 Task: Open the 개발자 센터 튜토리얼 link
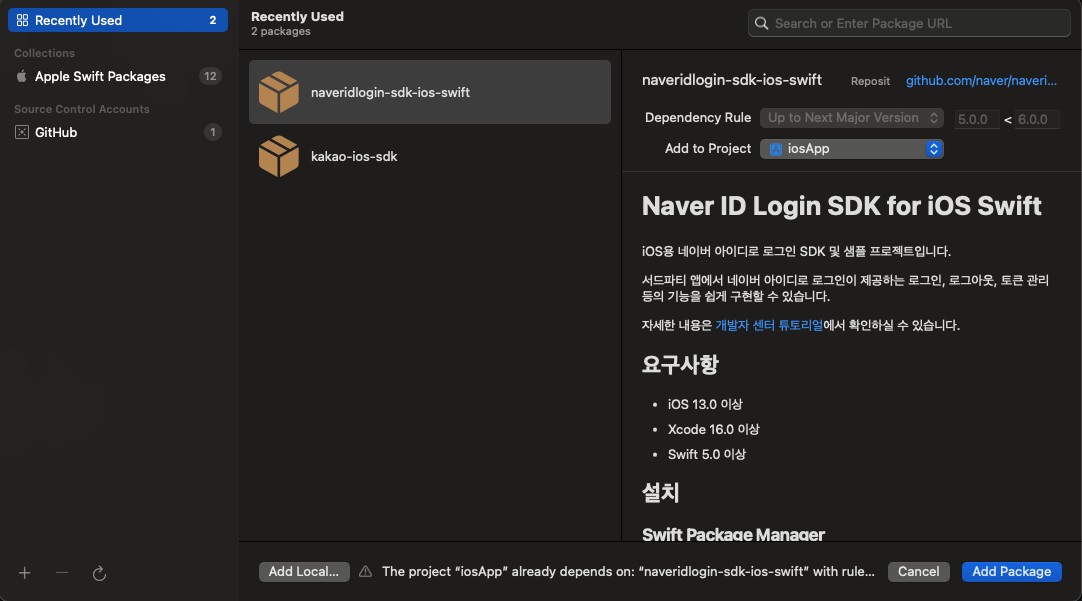tap(769, 326)
